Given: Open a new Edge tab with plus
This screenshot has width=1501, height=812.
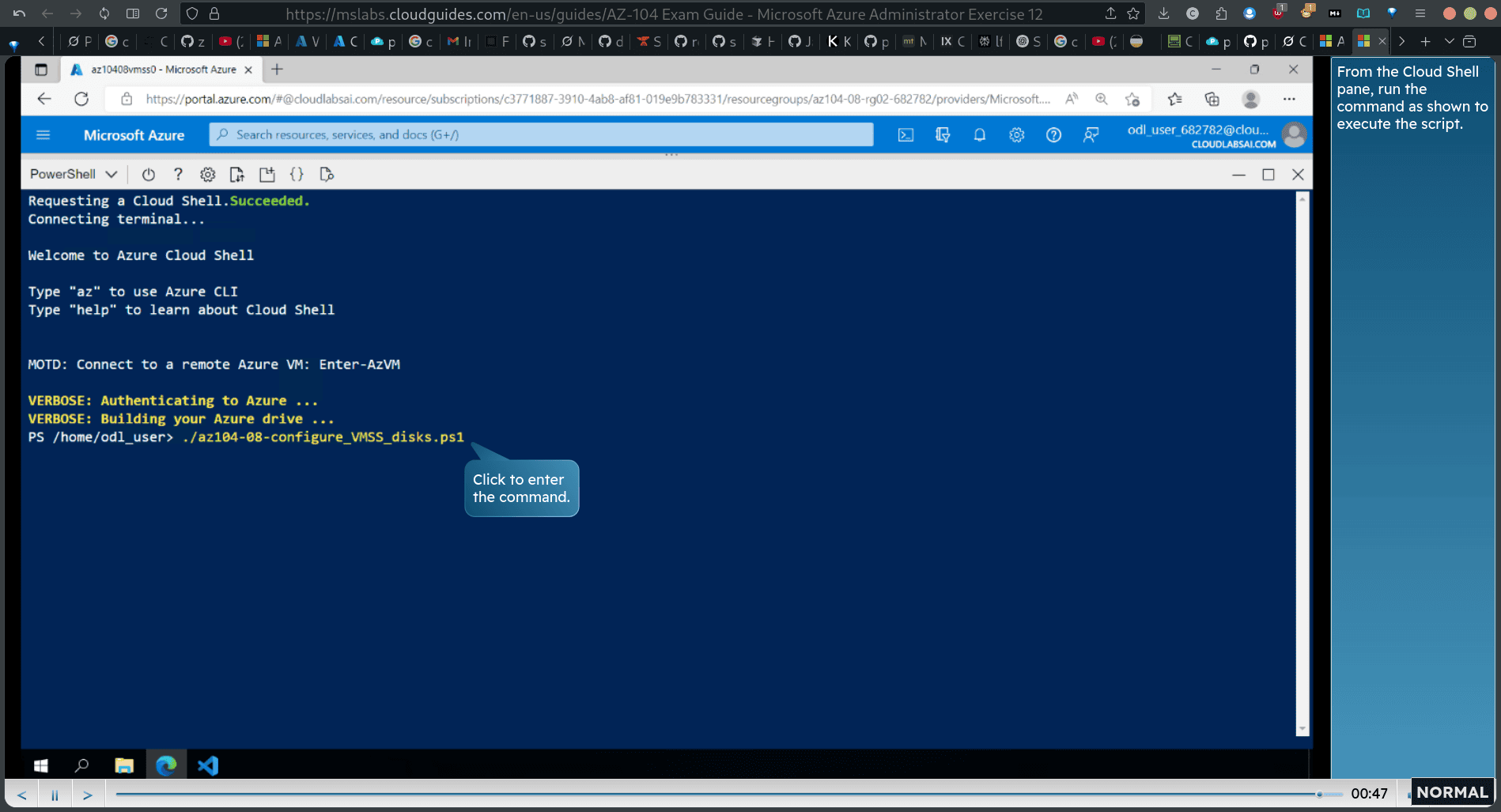Looking at the screenshot, I should (277, 70).
